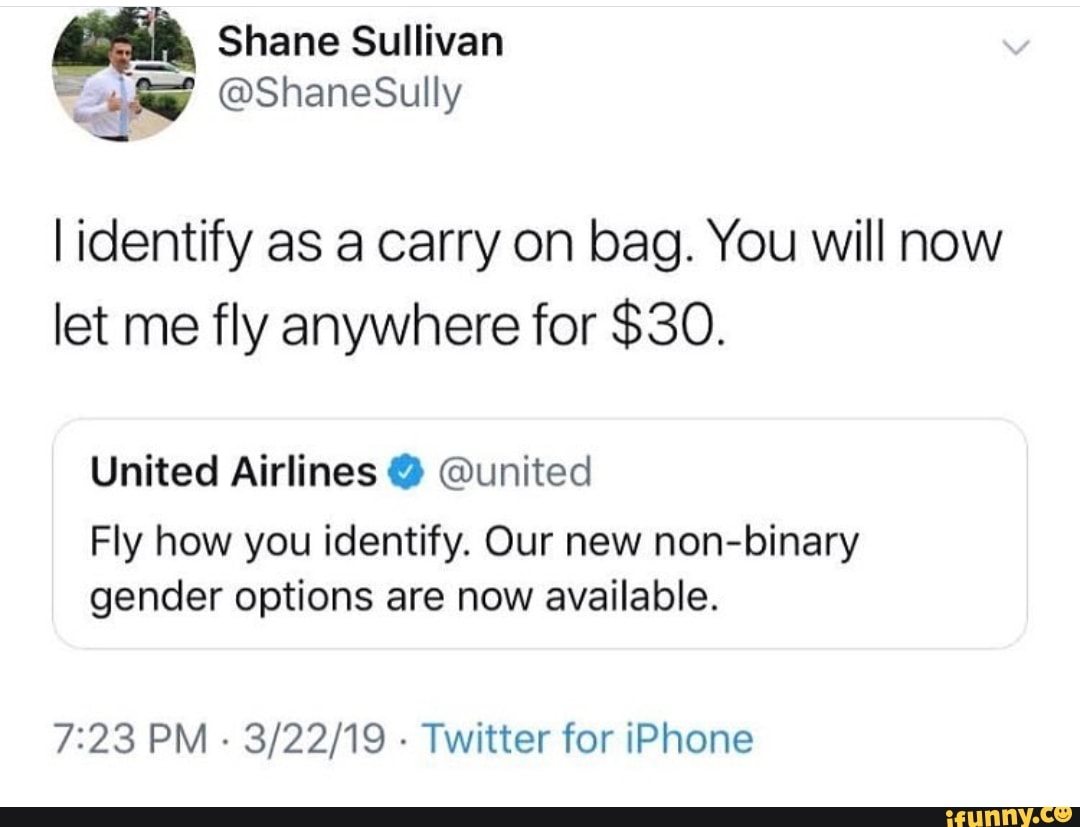Click the Shane Sullivan display name

pos(361,42)
